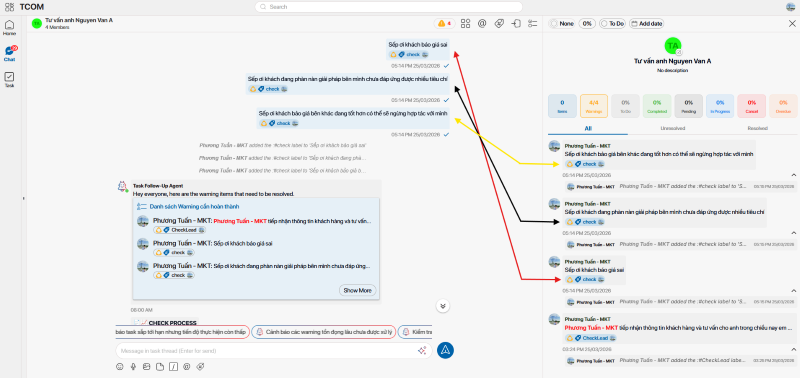Collapse thread under 'chưa đáp ứng được nhiều tiêu chí' in panel
Image resolution: width=800 pixels, height=378 pixels.
pos(793,233)
